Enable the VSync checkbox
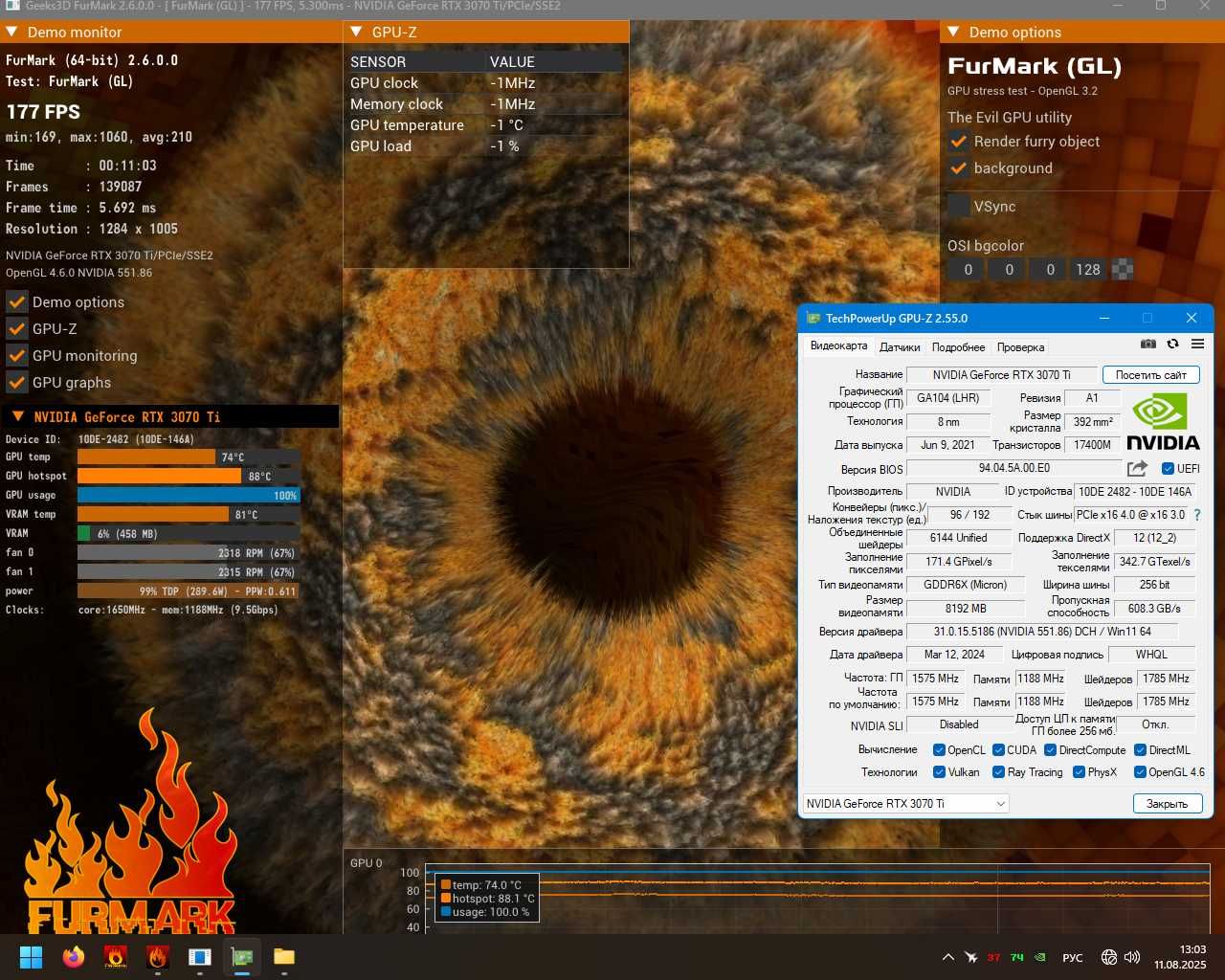Image resolution: width=1225 pixels, height=980 pixels. (958, 206)
